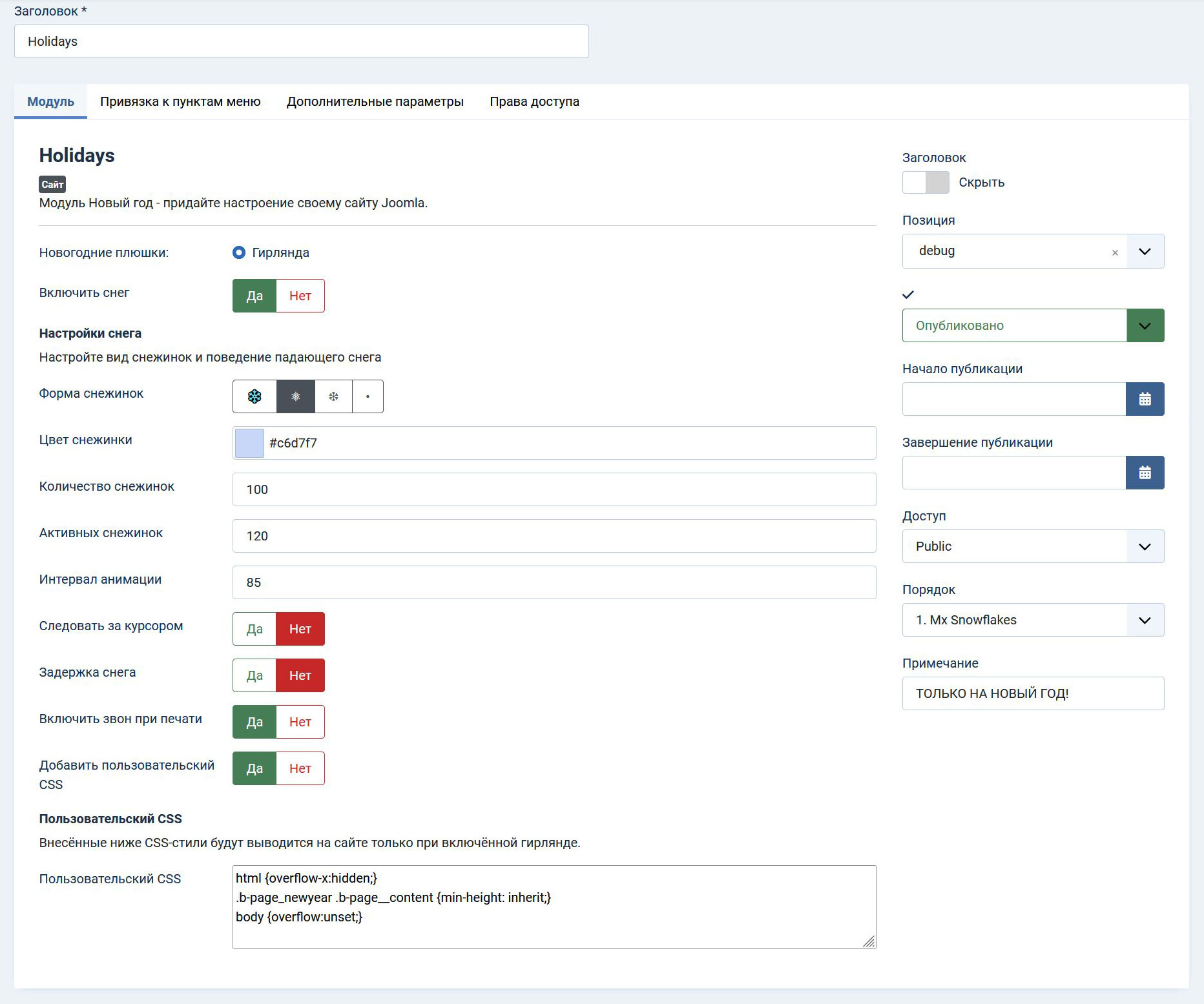
Task: Click the CSS textarea resize handle
Action: (x=869, y=941)
